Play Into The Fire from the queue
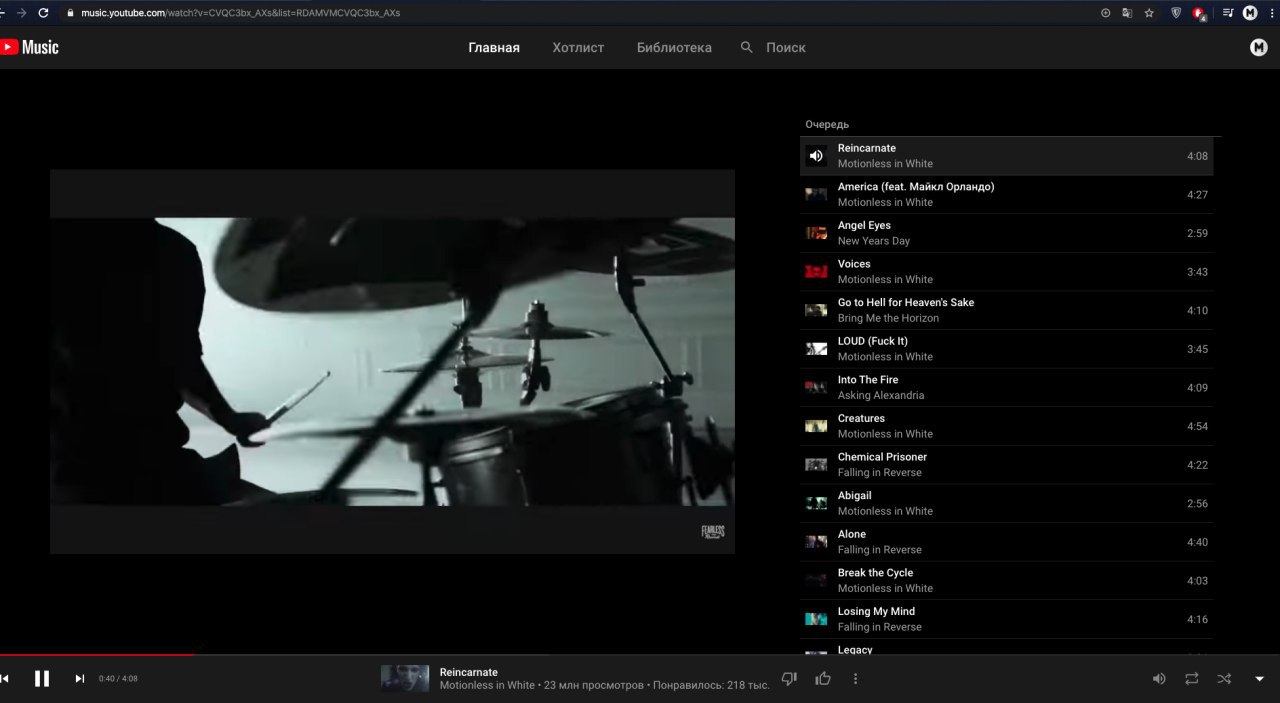Screen dimensions: 1280x703 click(x=1006, y=387)
